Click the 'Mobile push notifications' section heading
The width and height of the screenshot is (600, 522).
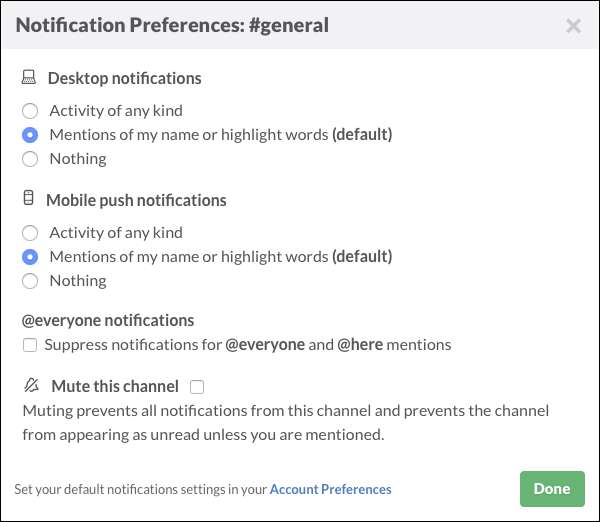(136, 200)
